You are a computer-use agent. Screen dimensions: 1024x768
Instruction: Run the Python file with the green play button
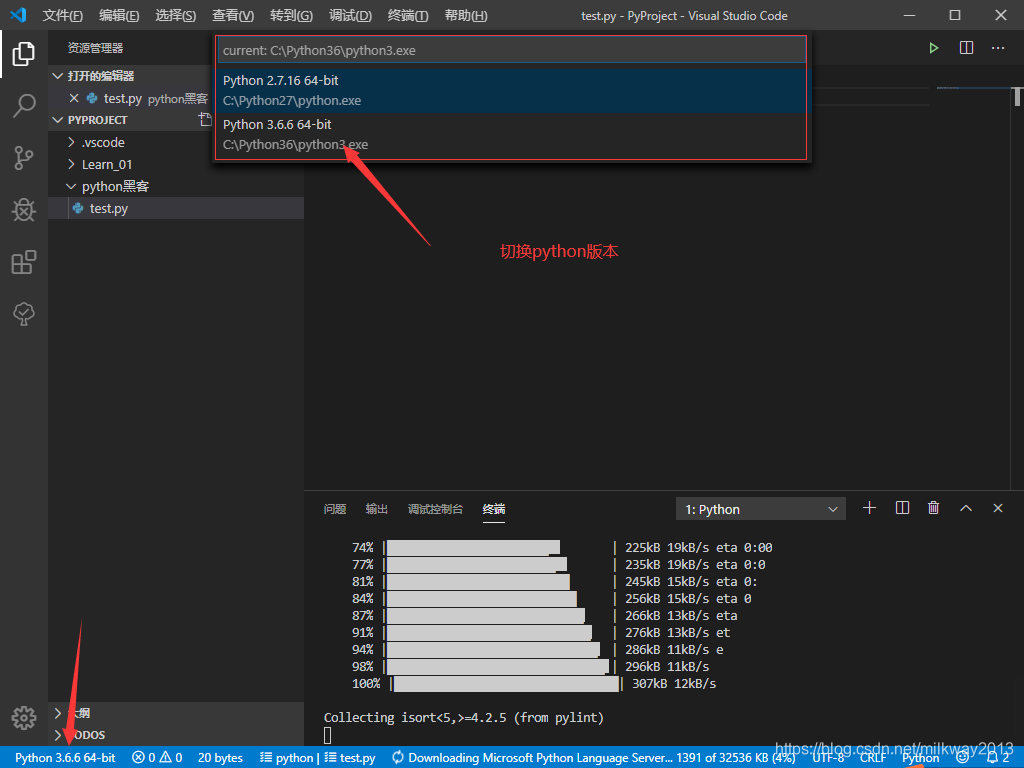click(x=933, y=47)
